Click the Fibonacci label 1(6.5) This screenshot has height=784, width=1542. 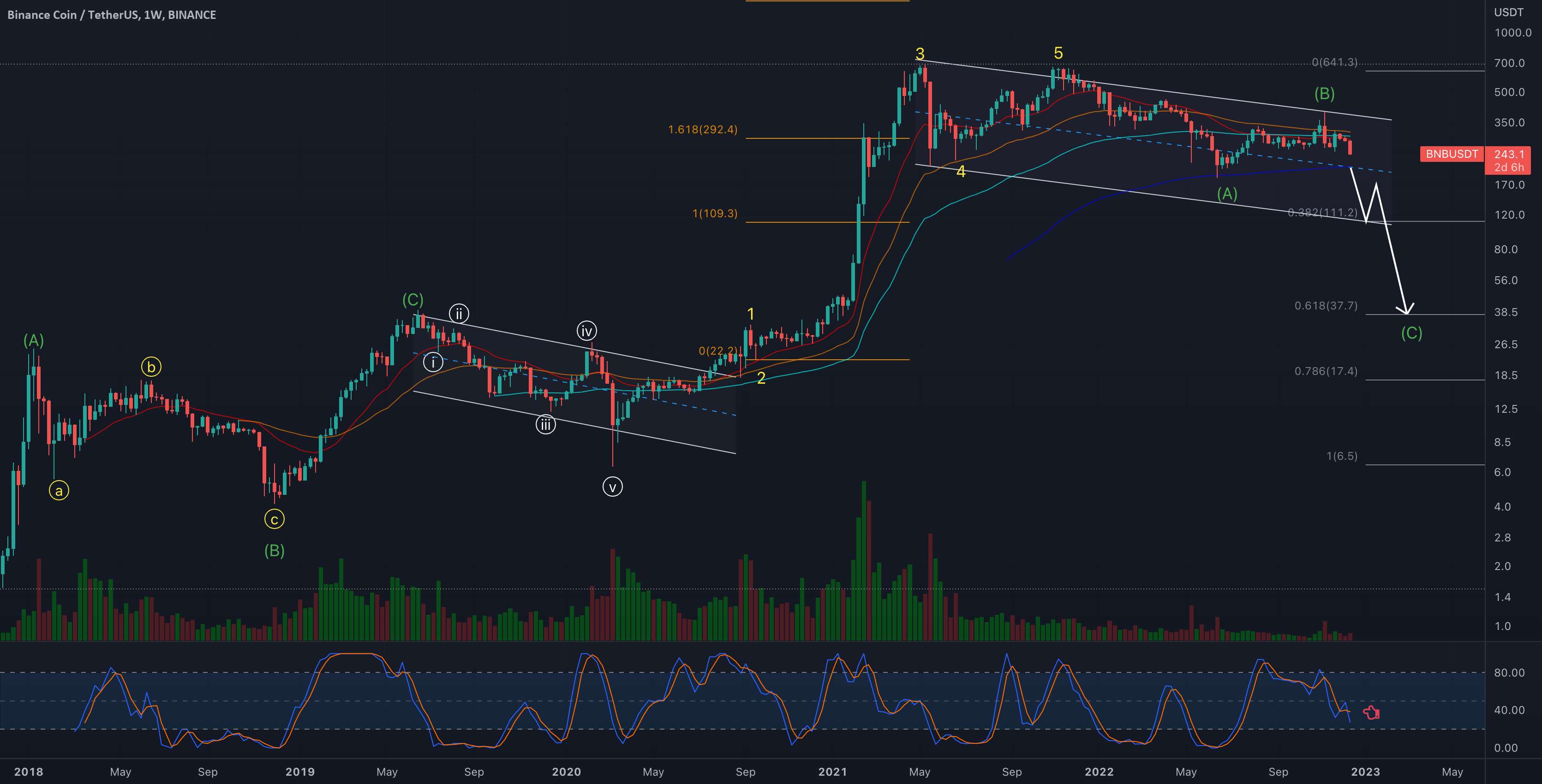[x=1342, y=456]
